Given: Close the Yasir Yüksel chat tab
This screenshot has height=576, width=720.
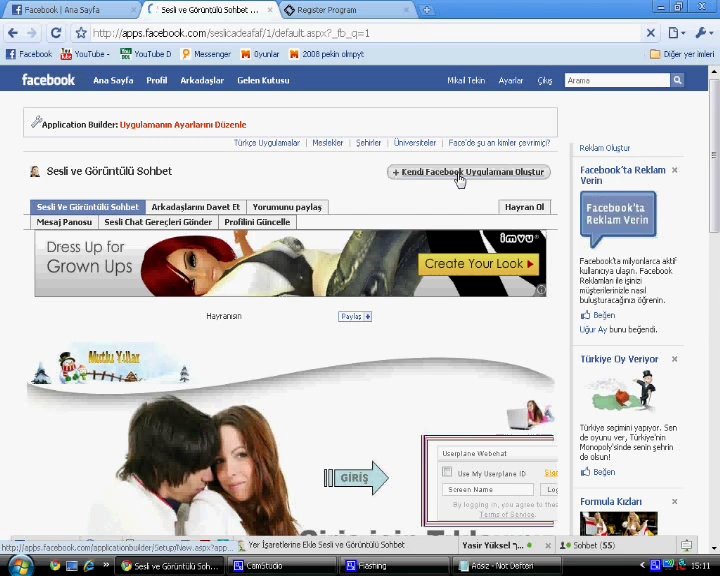Looking at the screenshot, I should (548, 546).
